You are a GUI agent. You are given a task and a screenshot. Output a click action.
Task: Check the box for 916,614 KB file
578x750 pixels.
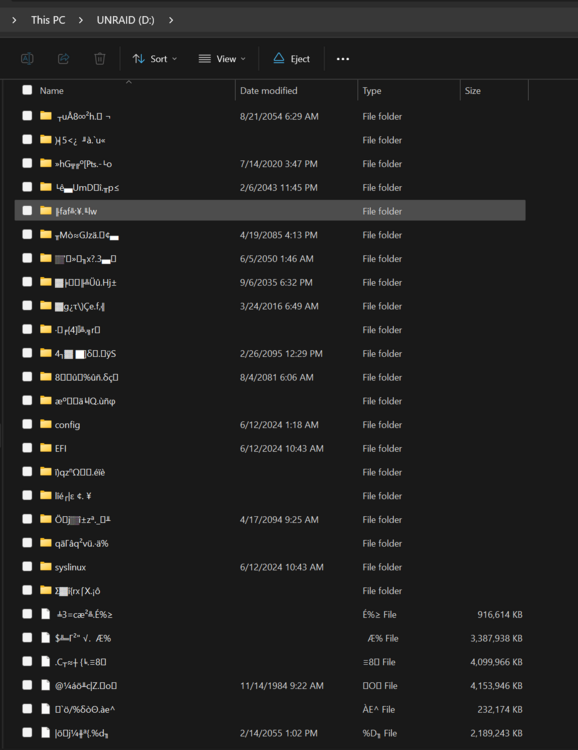(27, 614)
